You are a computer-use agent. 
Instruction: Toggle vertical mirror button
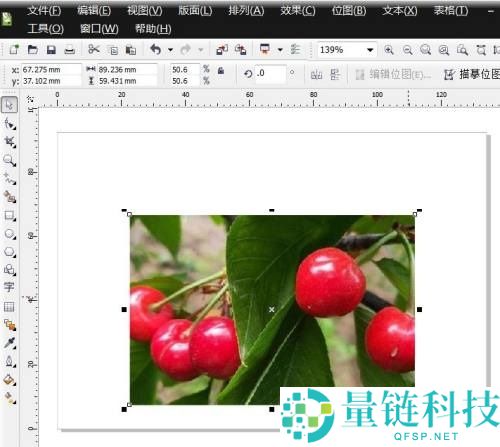point(335,74)
